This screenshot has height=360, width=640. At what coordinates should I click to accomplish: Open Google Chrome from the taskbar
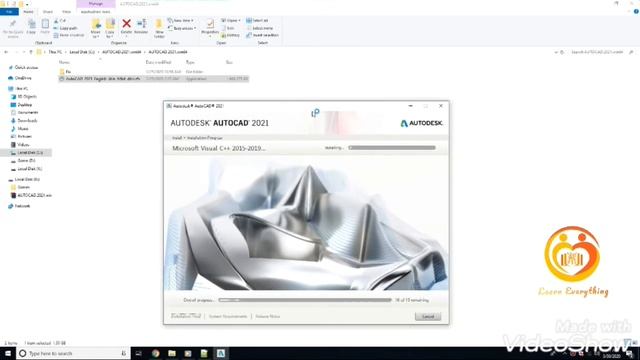[x=156, y=353]
